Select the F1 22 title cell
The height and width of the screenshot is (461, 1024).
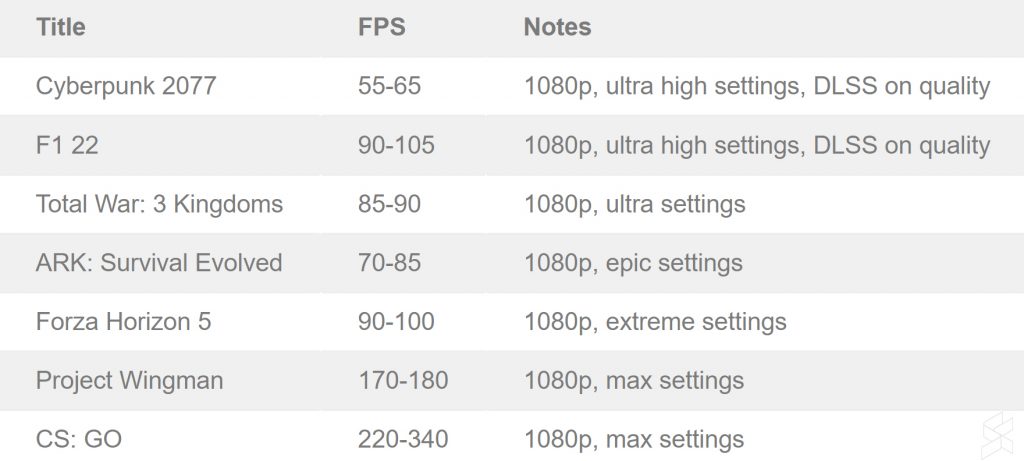pyautogui.click(x=67, y=146)
